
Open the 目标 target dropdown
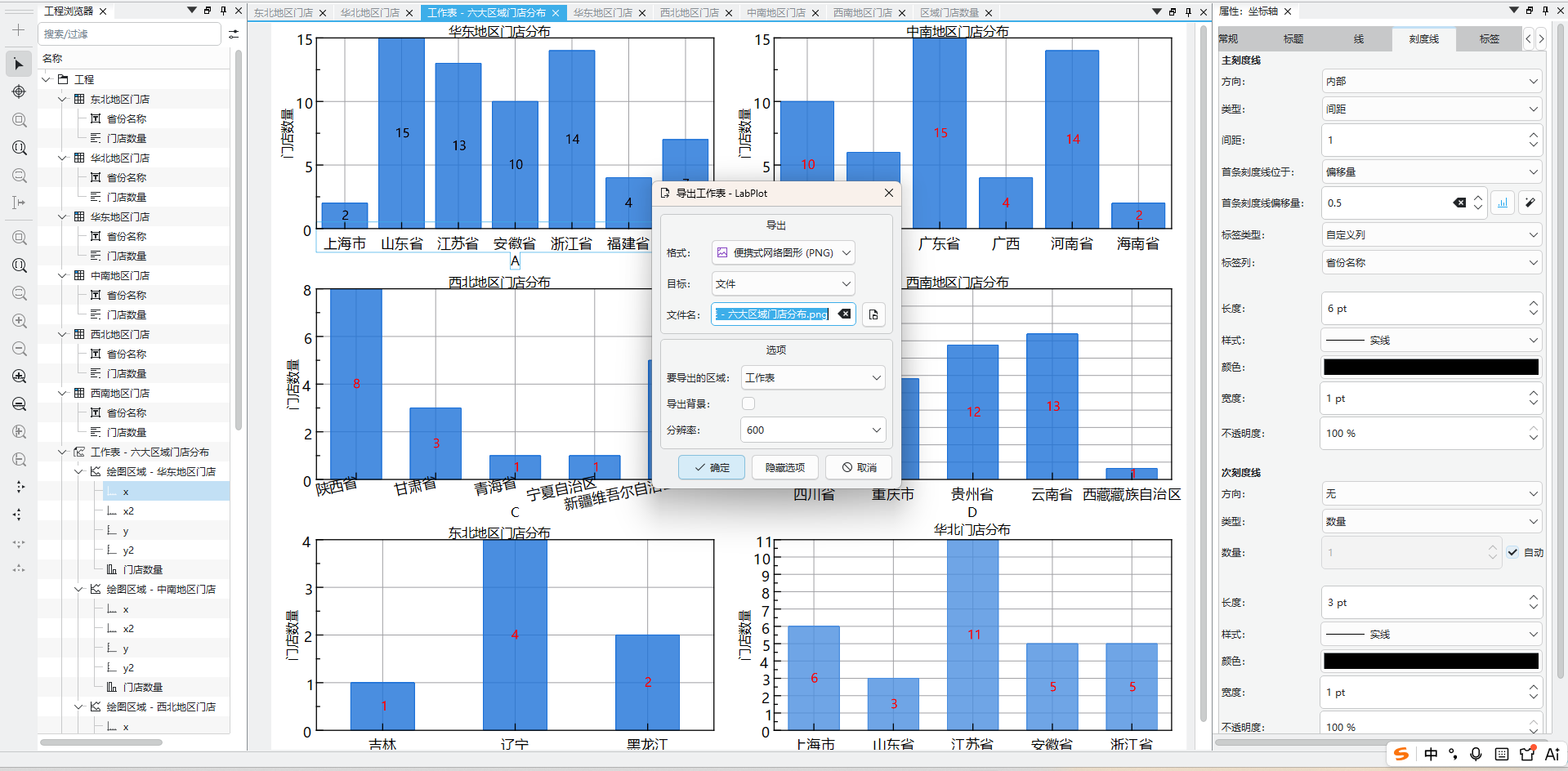tap(784, 283)
